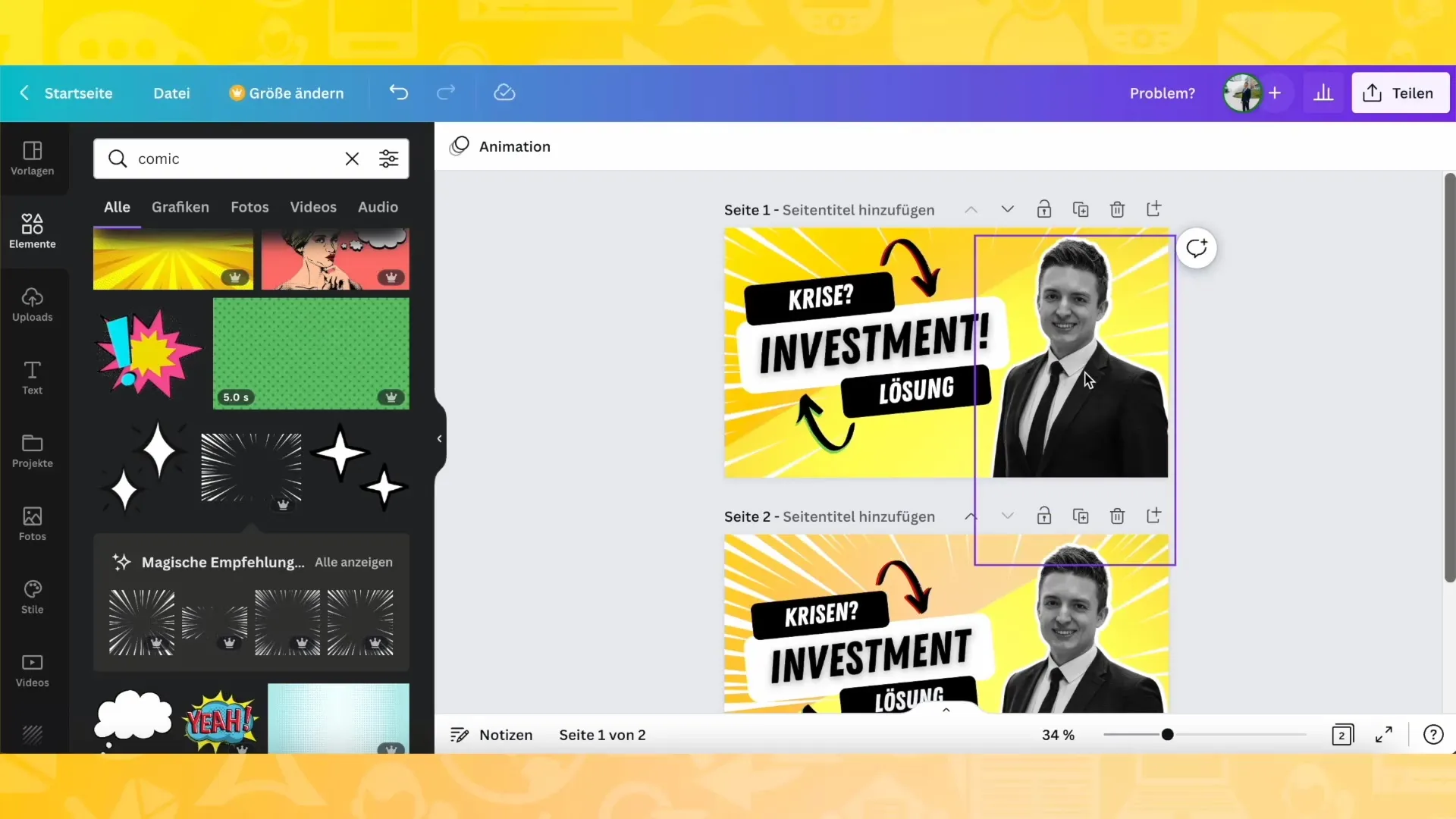The width and height of the screenshot is (1456, 819).
Task: Click the Fotos panel icon in sidebar
Action: coord(32,522)
